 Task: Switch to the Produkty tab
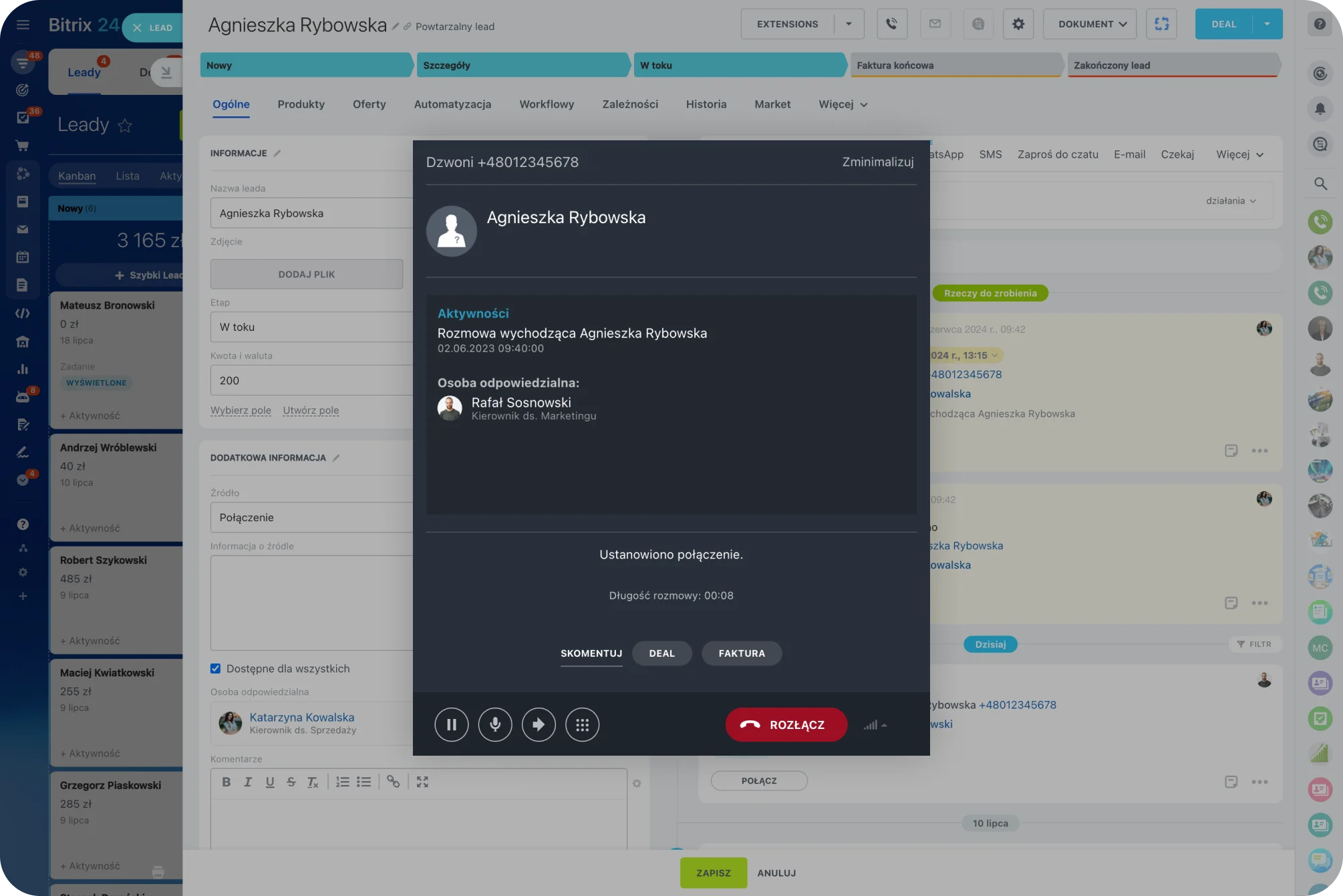301,104
